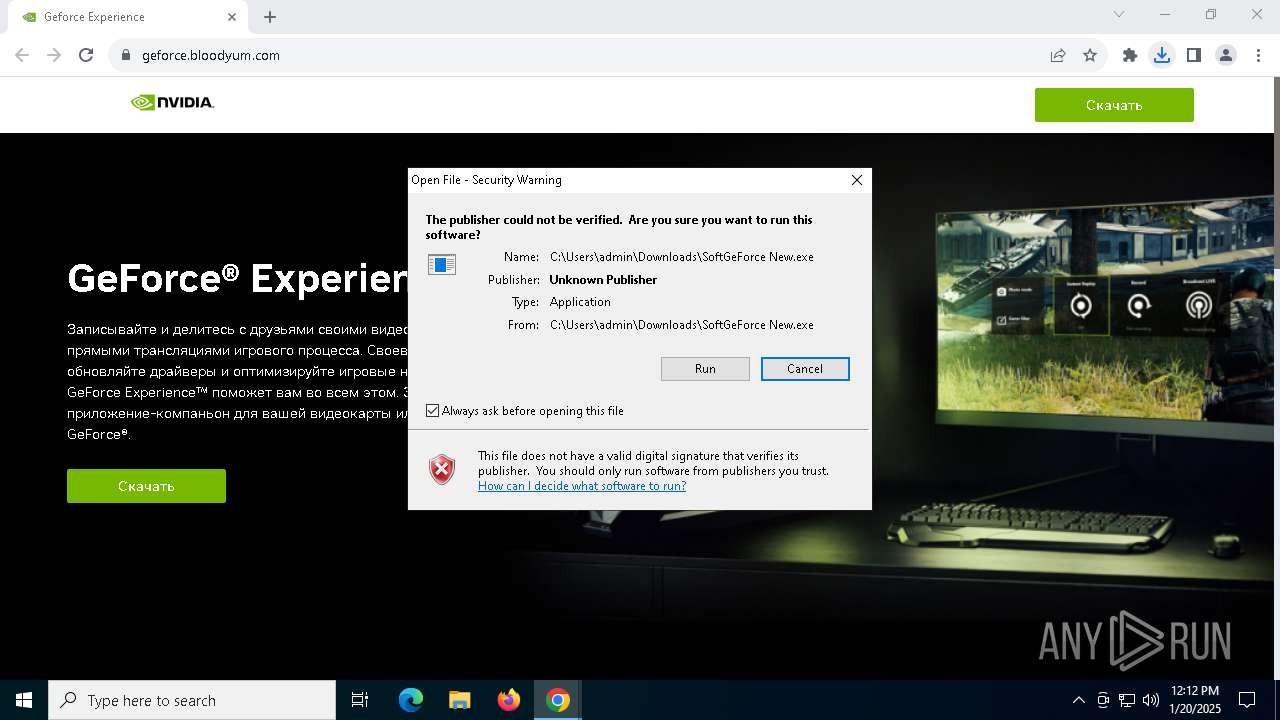Cancel the security warning dialog
Viewport: 1280px width, 720px height.
[x=805, y=369]
